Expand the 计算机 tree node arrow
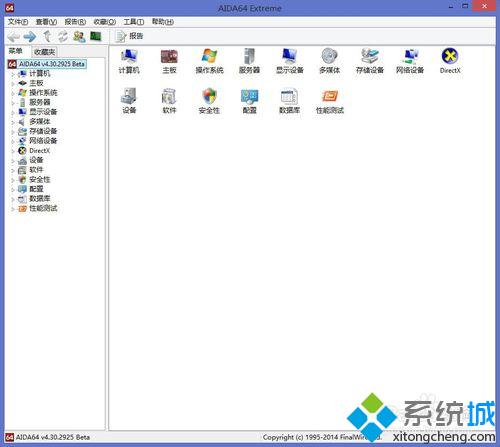The image size is (500, 447). 13,74
